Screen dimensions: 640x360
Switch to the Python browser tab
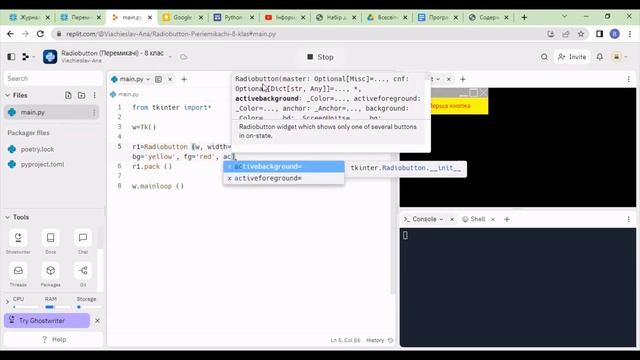(233, 17)
